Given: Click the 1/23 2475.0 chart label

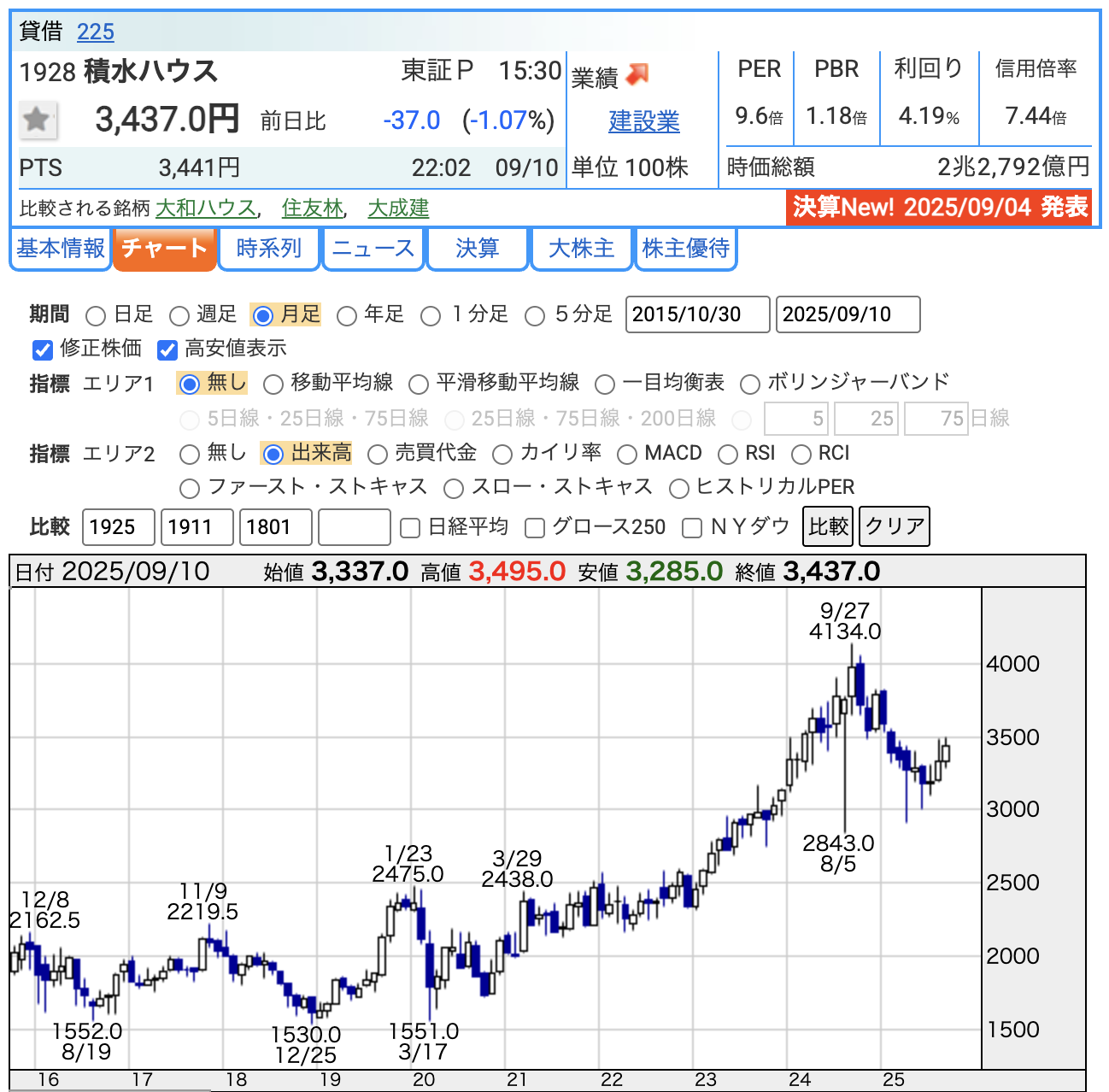Looking at the screenshot, I should coord(408,864).
